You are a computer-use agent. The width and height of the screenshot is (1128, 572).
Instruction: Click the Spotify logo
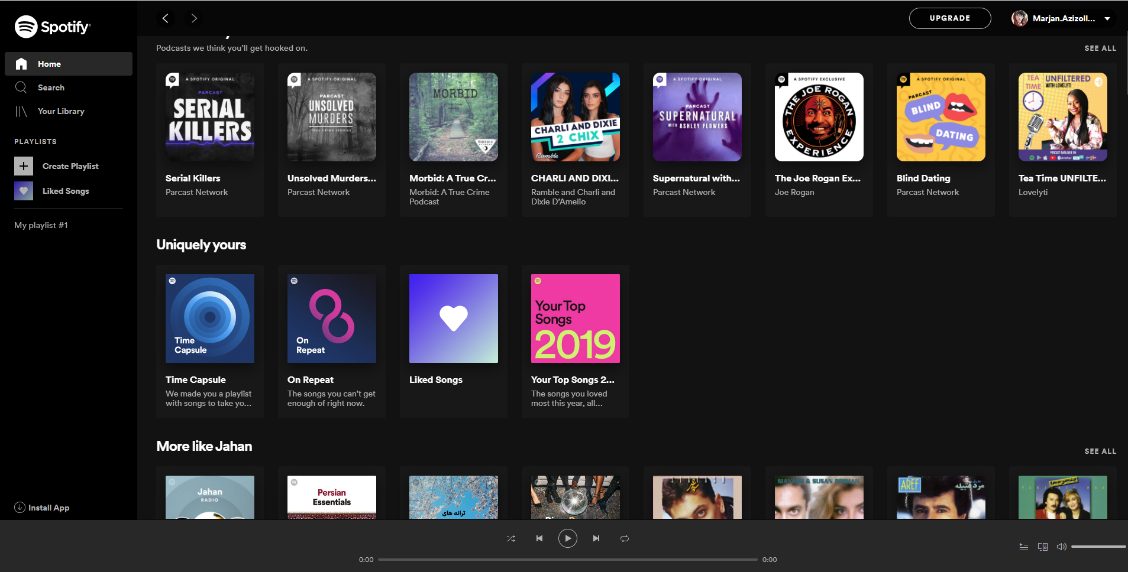(x=53, y=27)
